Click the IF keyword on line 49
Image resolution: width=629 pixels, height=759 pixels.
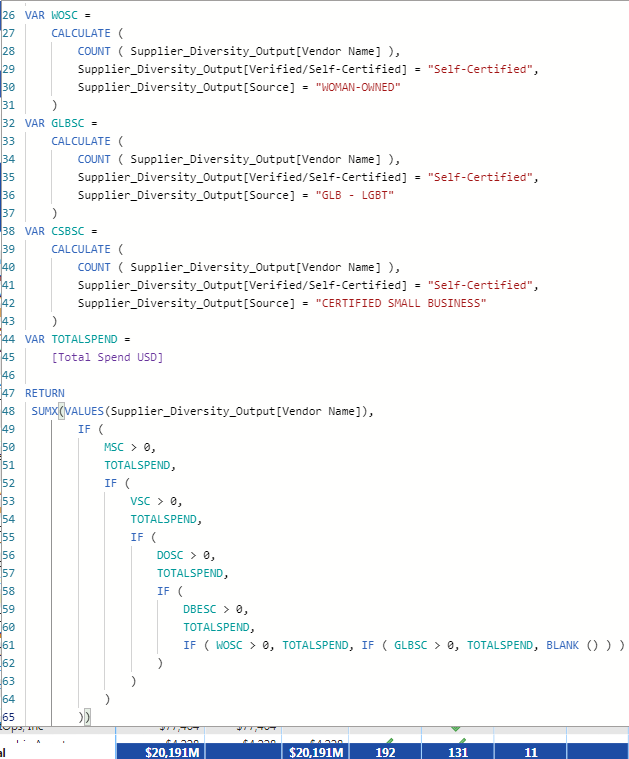[x=84, y=429]
